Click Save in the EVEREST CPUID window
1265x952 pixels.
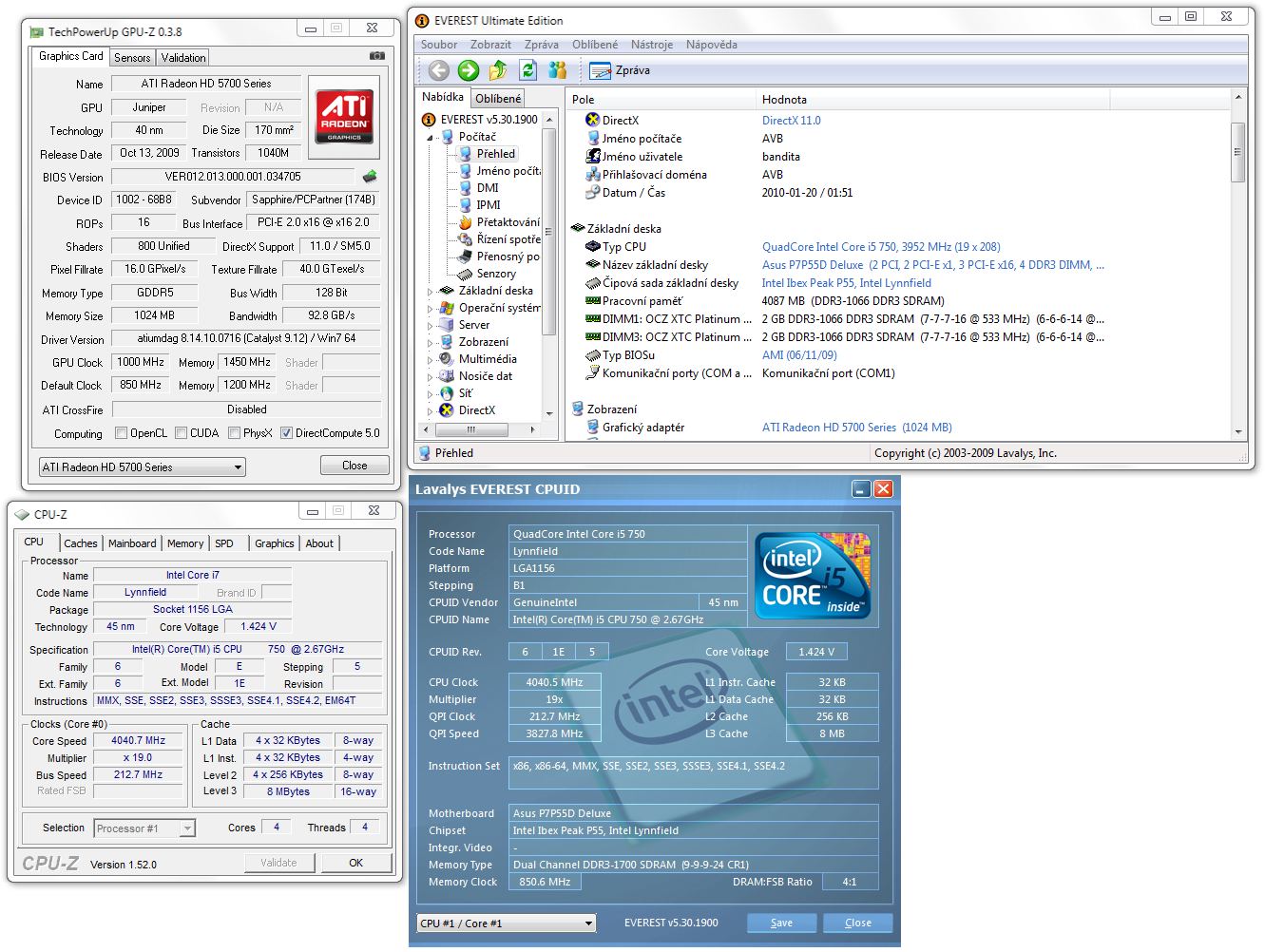point(781,923)
